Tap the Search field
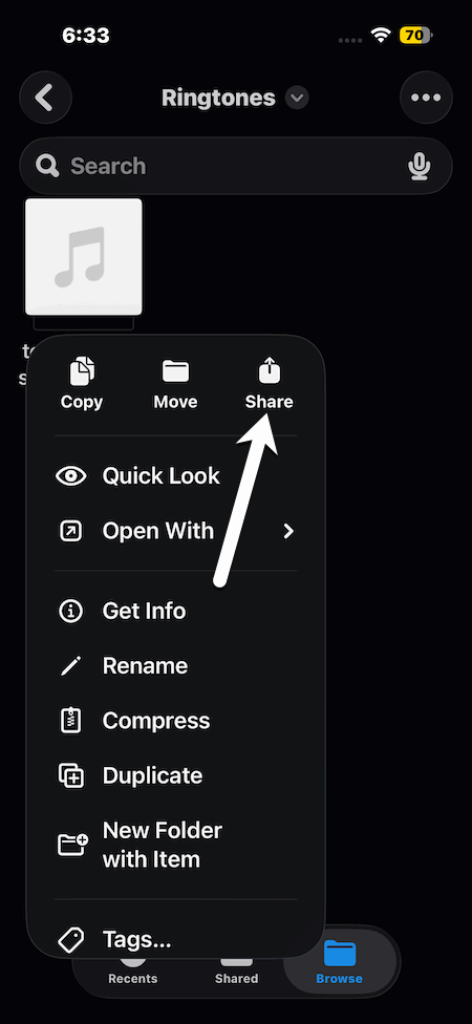 pyautogui.click(x=236, y=166)
